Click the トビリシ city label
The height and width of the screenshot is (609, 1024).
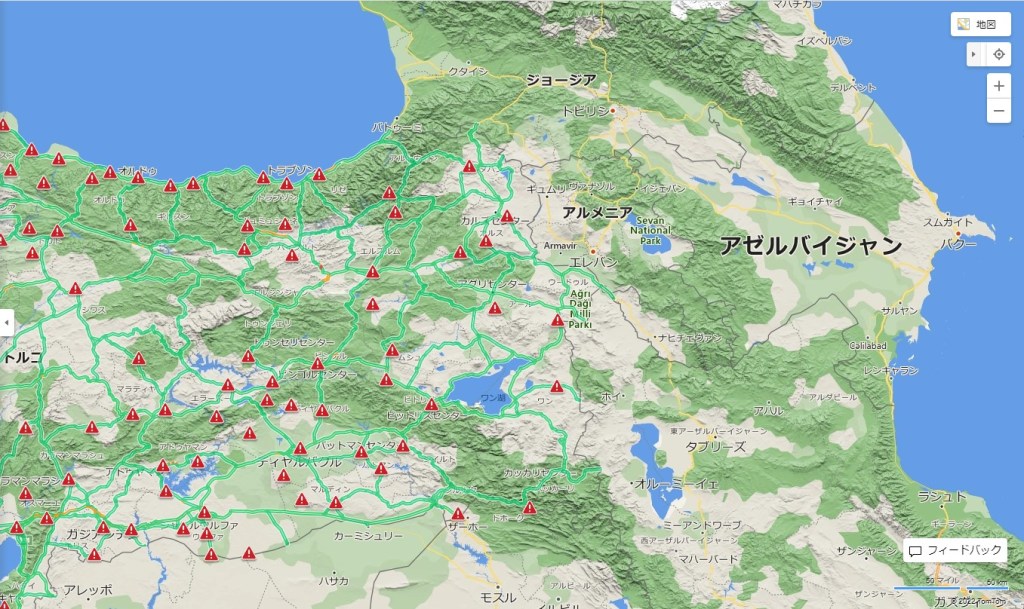click(585, 111)
